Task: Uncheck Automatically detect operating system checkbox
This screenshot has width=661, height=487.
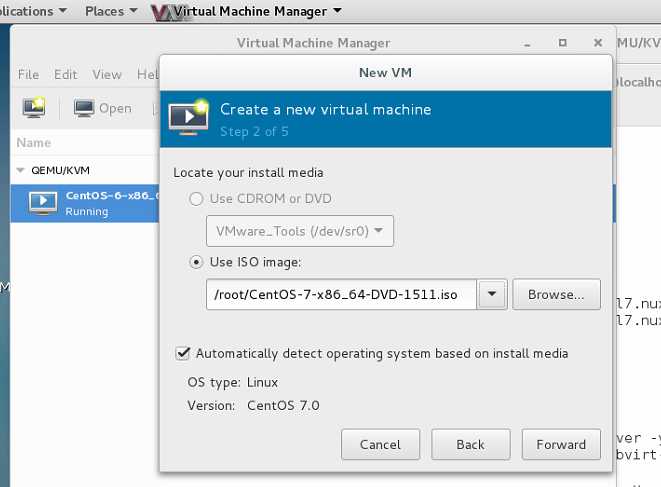Action: pyautogui.click(x=183, y=353)
